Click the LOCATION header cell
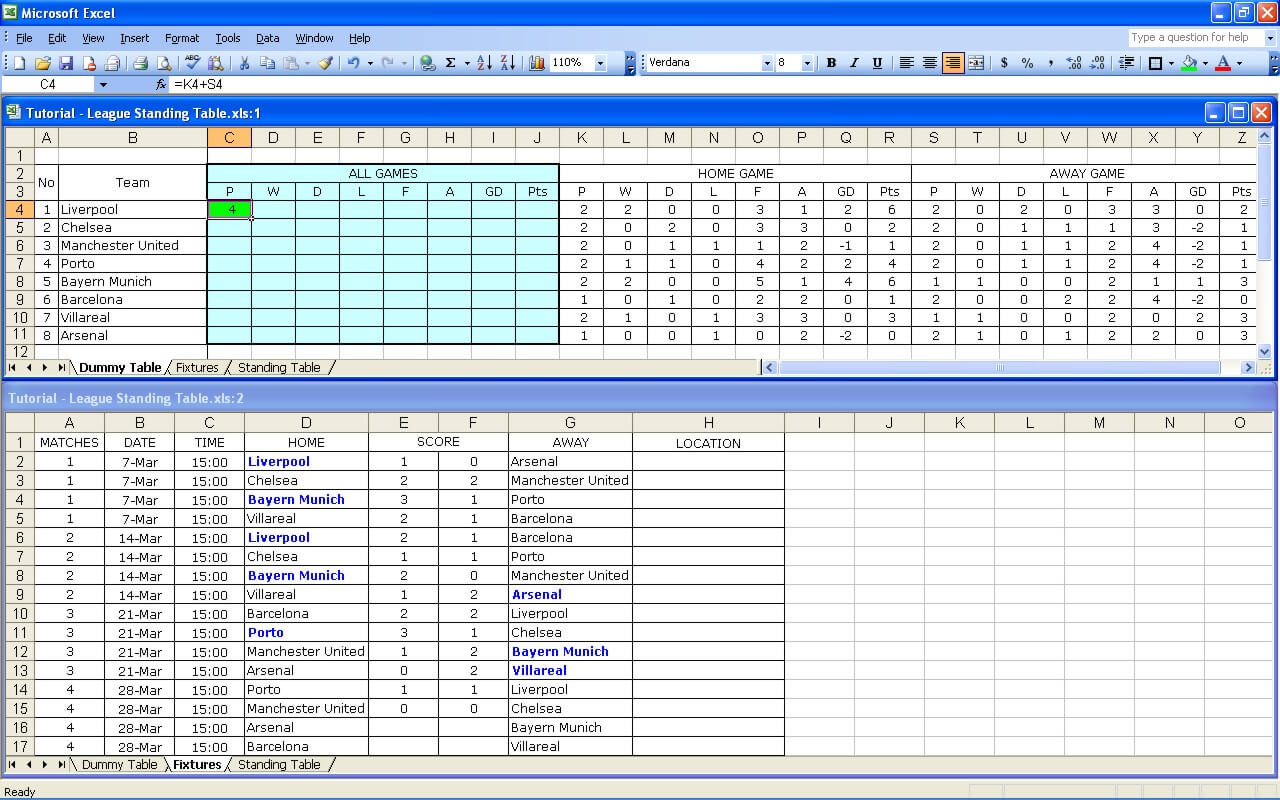Screen dimensions: 1280x800 (x=708, y=443)
